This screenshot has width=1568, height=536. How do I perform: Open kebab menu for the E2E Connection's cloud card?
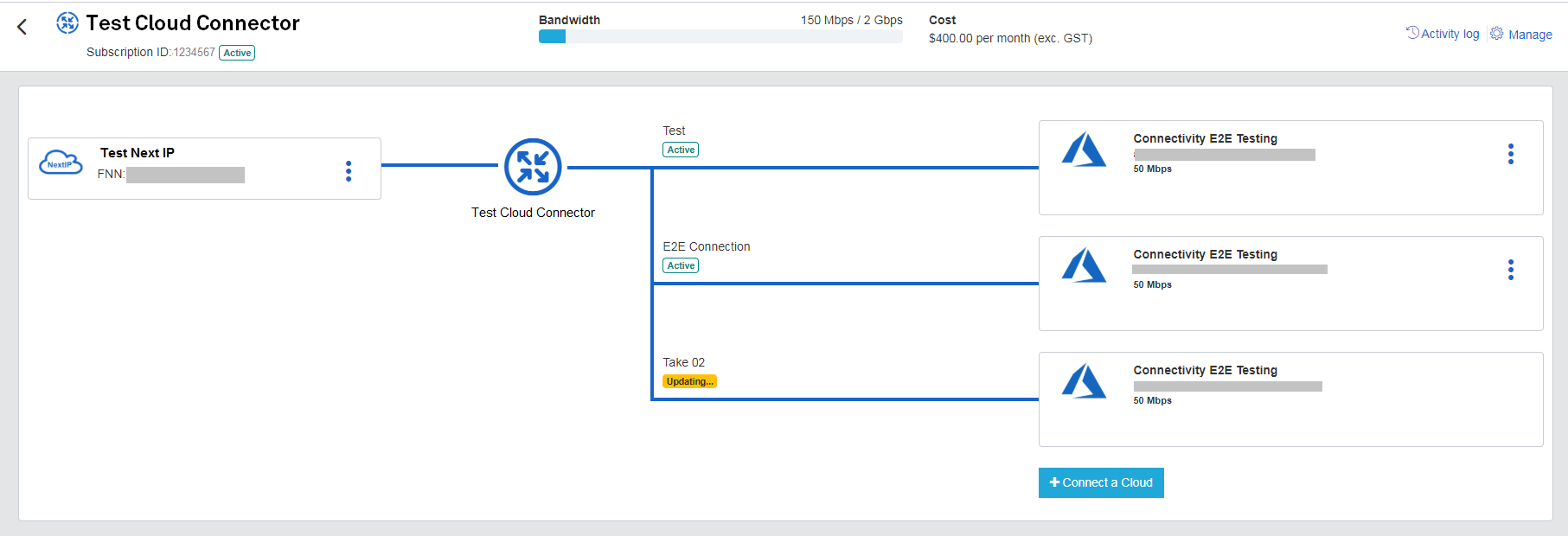pos(1511,270)
